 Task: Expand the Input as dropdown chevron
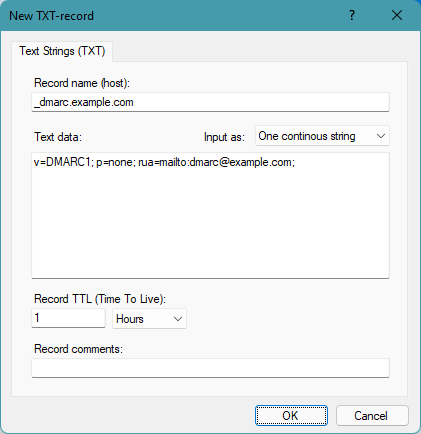[x=381, y=136]
